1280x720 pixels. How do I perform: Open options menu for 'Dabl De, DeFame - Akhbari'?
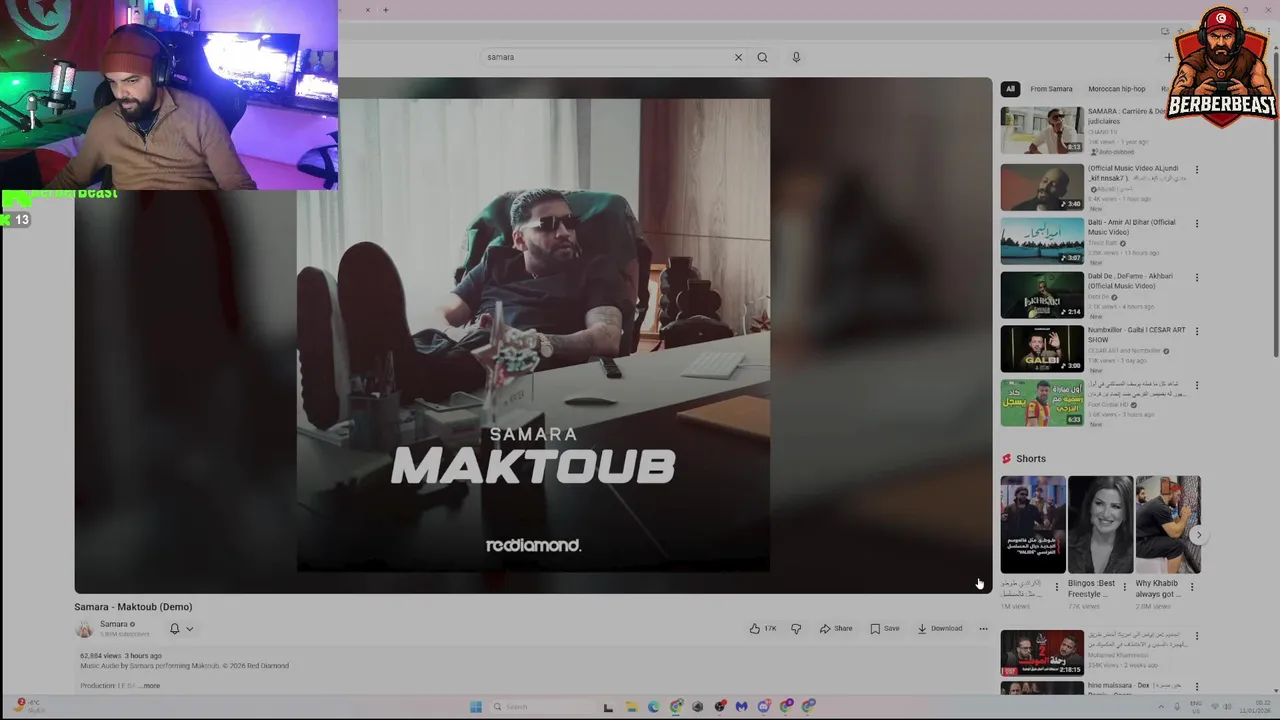(x=1196, y=278)
